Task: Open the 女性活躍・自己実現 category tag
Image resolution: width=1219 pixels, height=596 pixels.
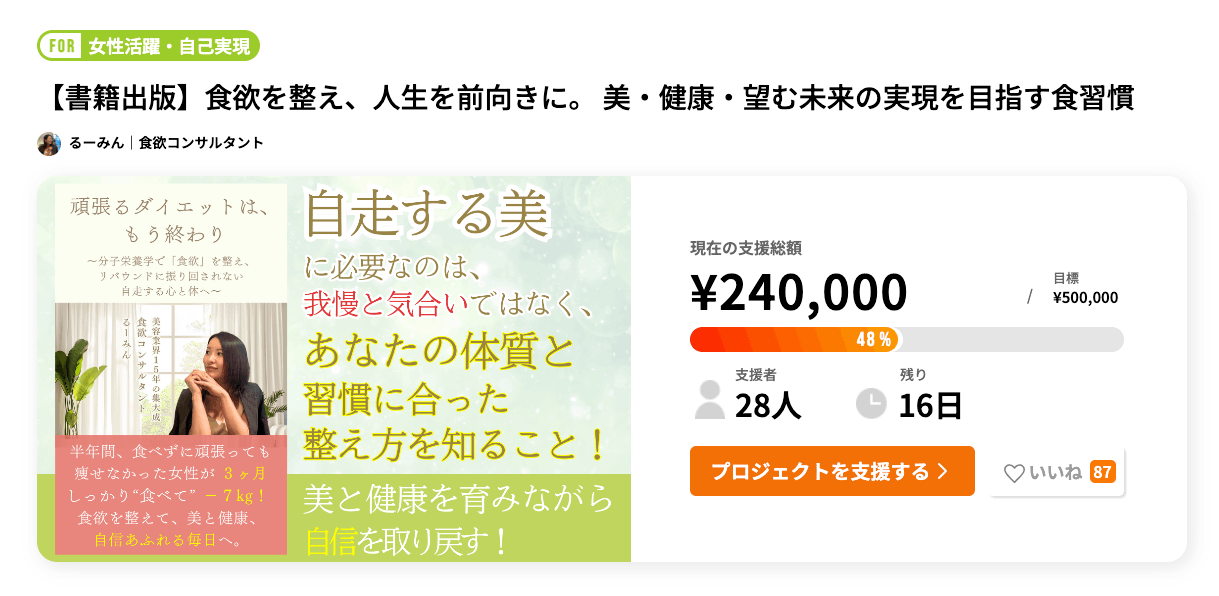Action: [168, 46]
